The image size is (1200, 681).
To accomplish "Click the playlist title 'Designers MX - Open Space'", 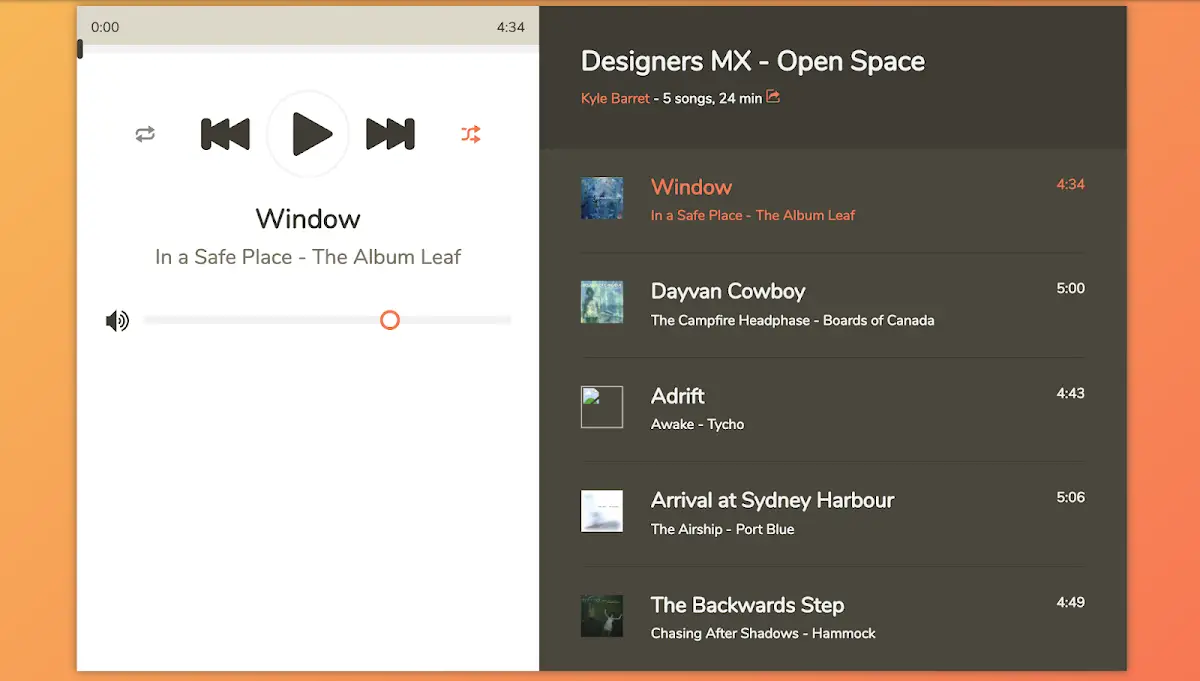I will (x=753, y=61).
